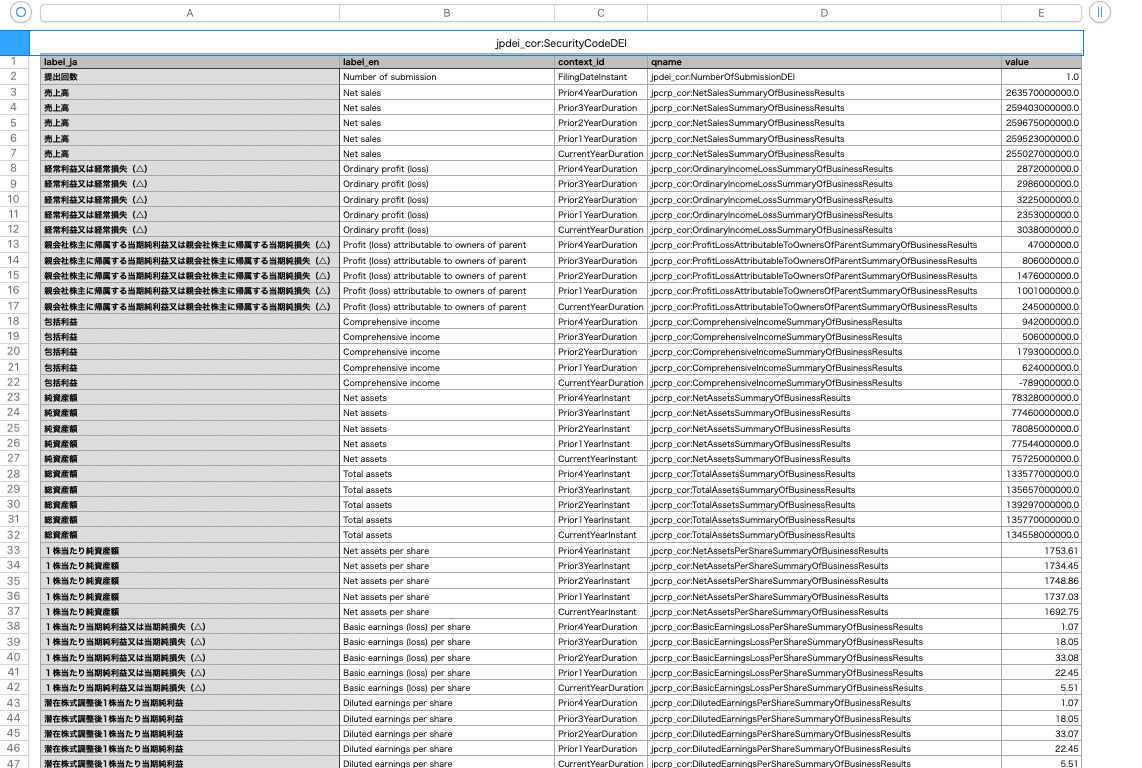Select row number 22
This screenshot has width=1142, height=768.
coord(13,382)
